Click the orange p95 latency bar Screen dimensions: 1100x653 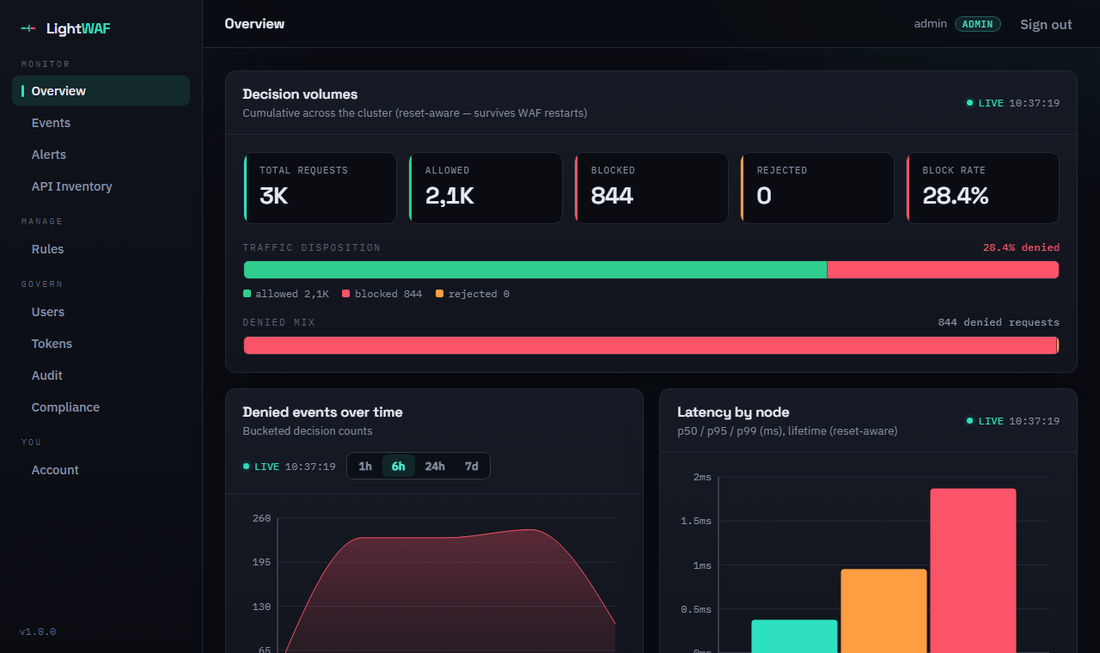[883, 611]
